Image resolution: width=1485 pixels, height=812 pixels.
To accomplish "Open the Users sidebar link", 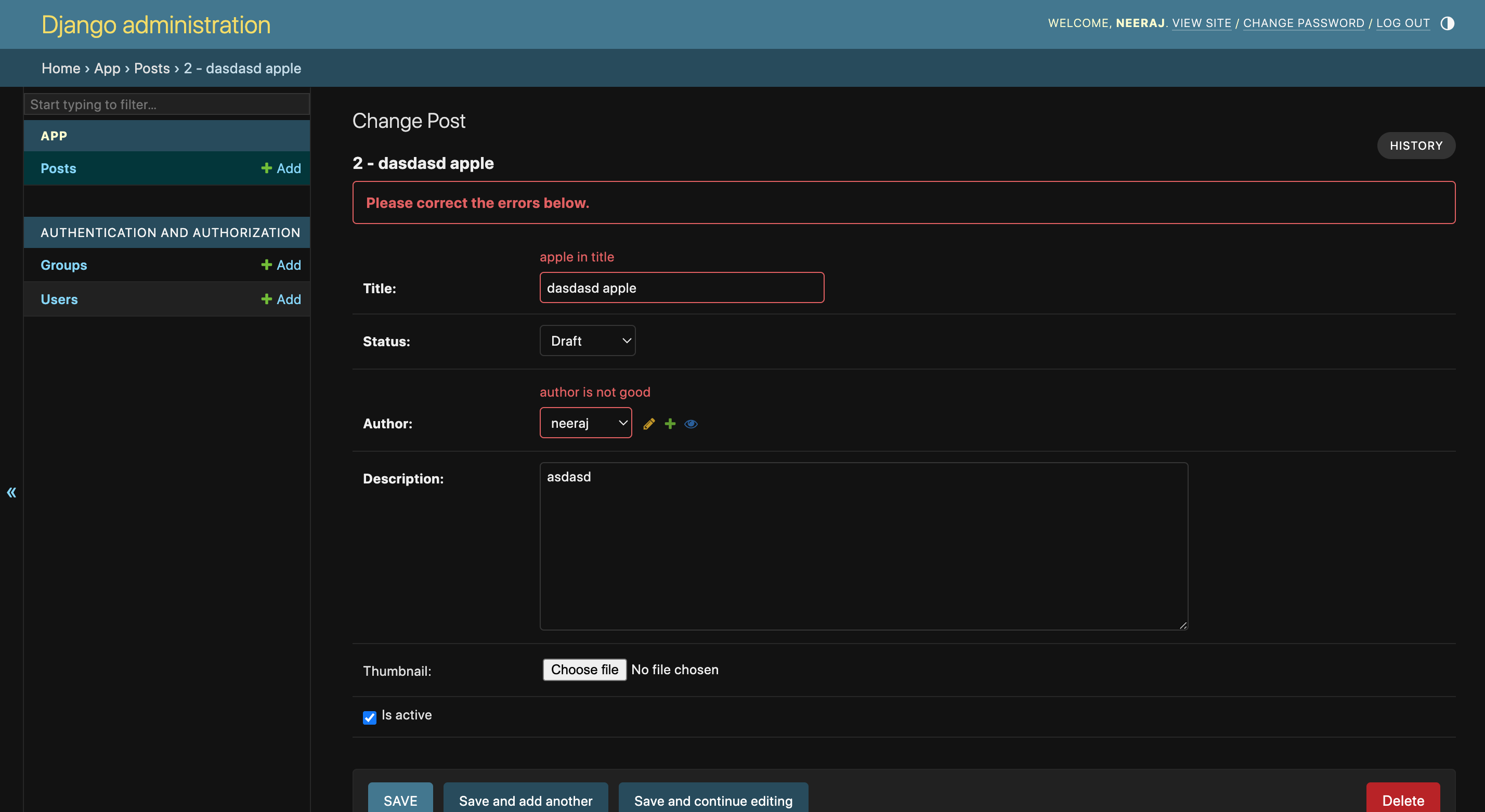I will click(x=59, y=299).
